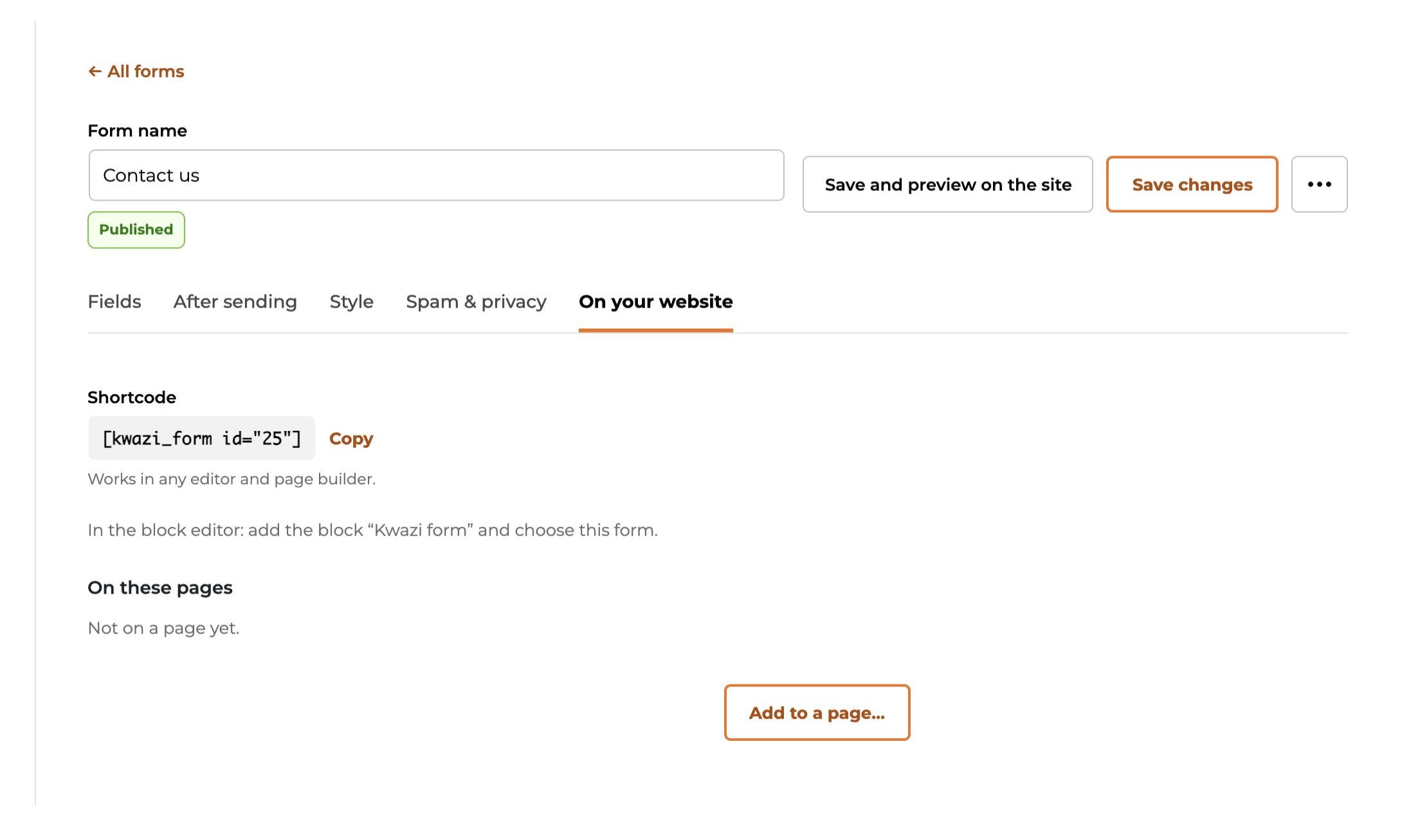
Task: Click the On these pages heading
Action: click(160, 588)
